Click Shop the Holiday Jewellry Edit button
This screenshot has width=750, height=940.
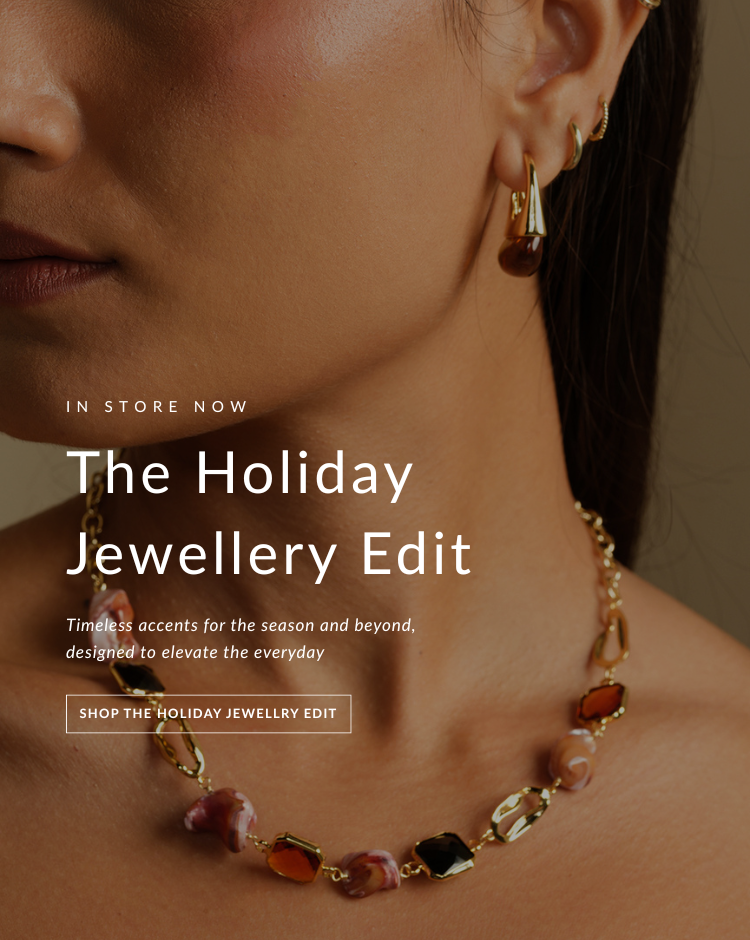click(x=208, y=713)
